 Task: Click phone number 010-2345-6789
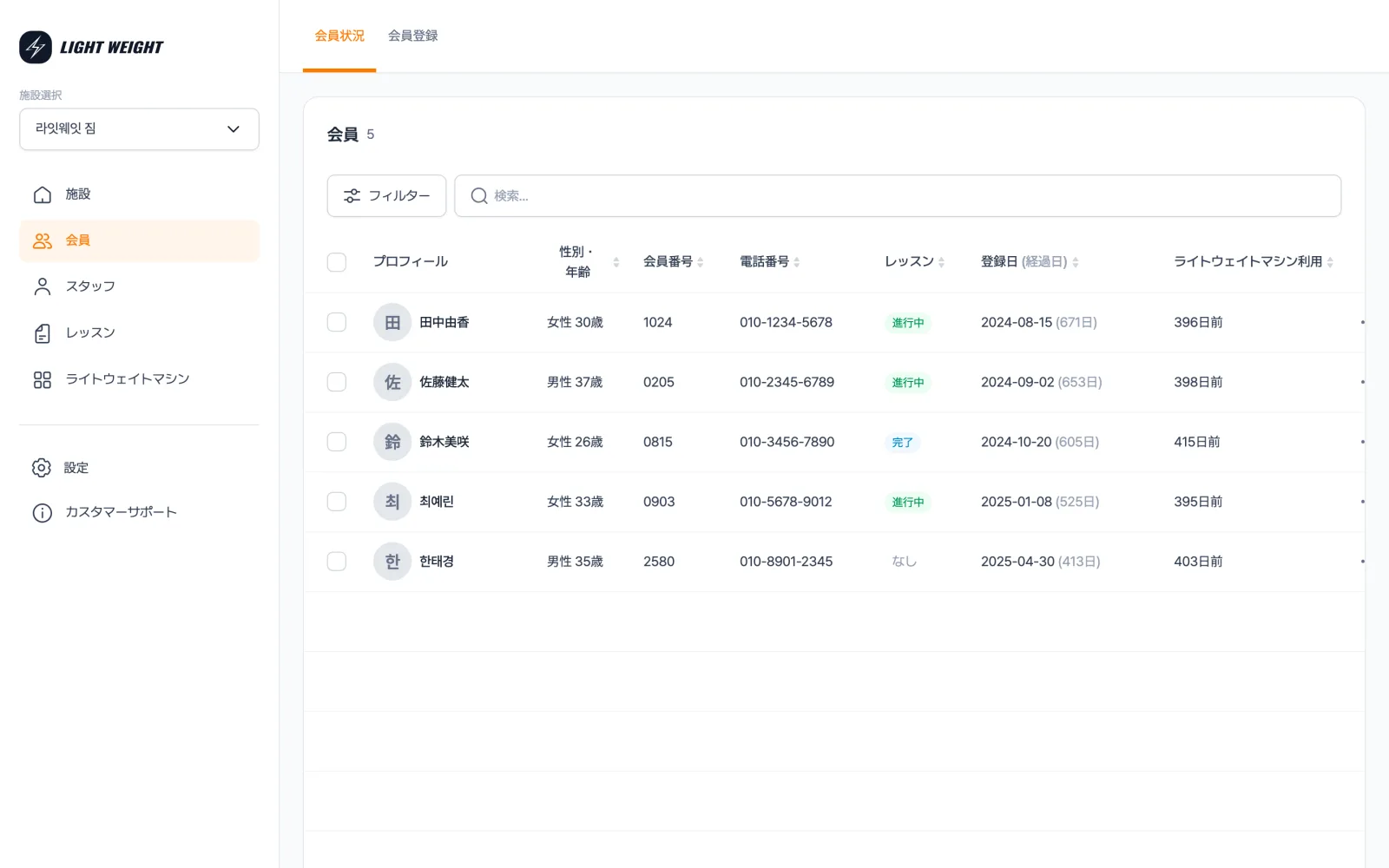[787, 383]
